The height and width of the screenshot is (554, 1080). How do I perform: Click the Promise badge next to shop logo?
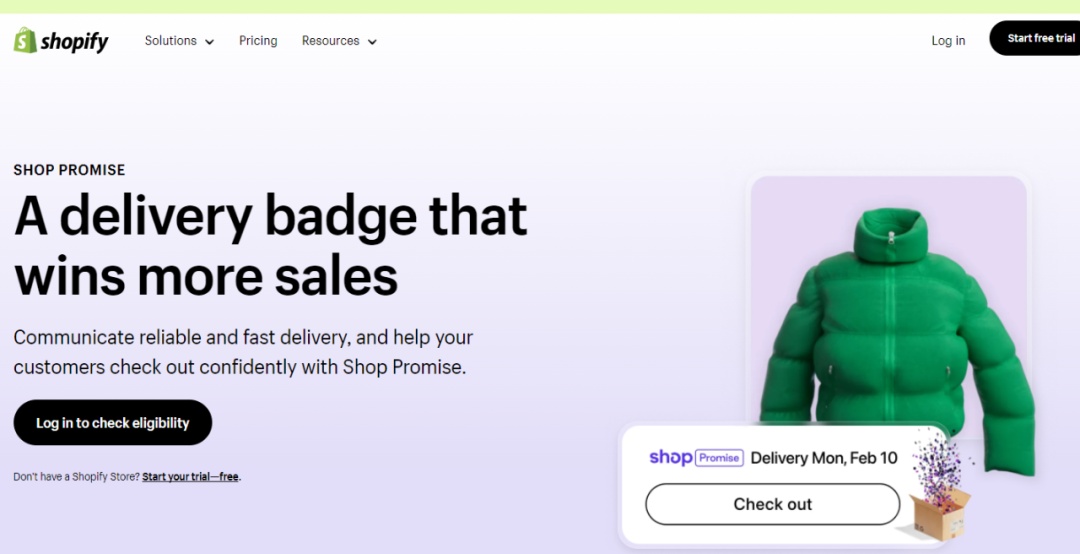[x=719, y=458]
